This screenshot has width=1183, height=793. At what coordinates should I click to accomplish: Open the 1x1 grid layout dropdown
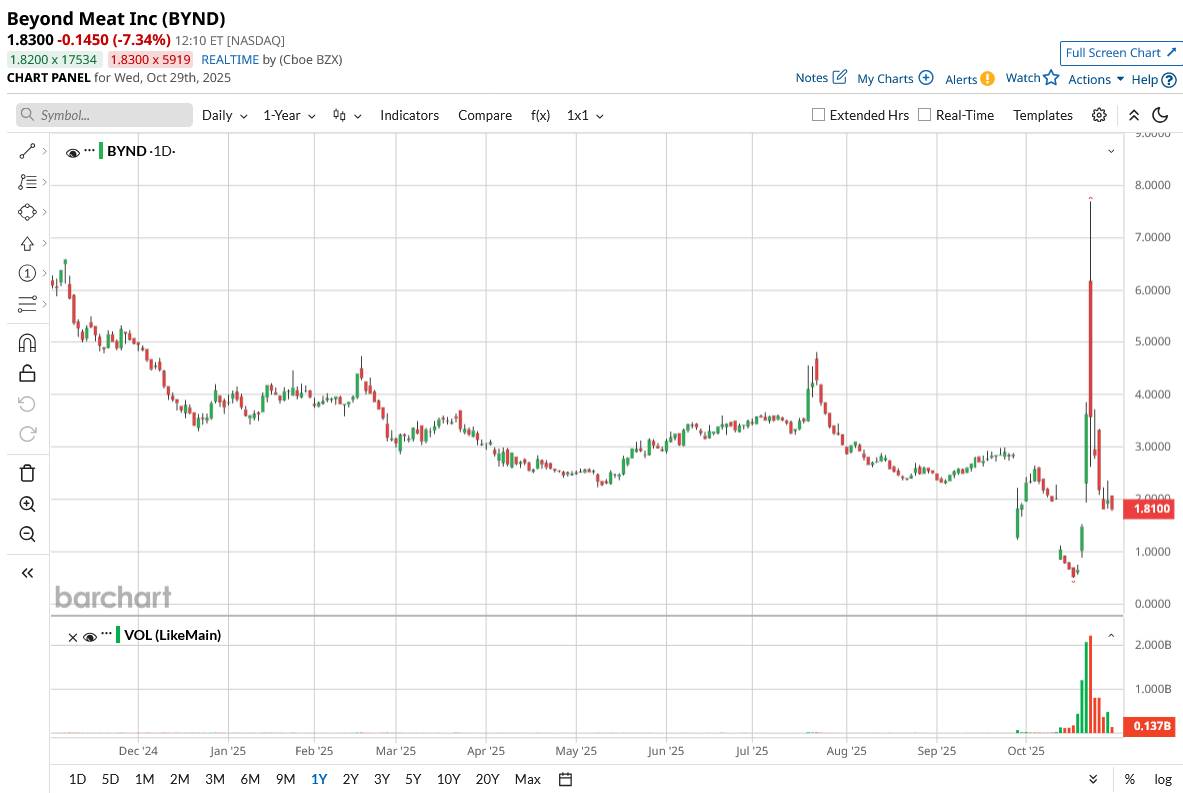point(585,115)
